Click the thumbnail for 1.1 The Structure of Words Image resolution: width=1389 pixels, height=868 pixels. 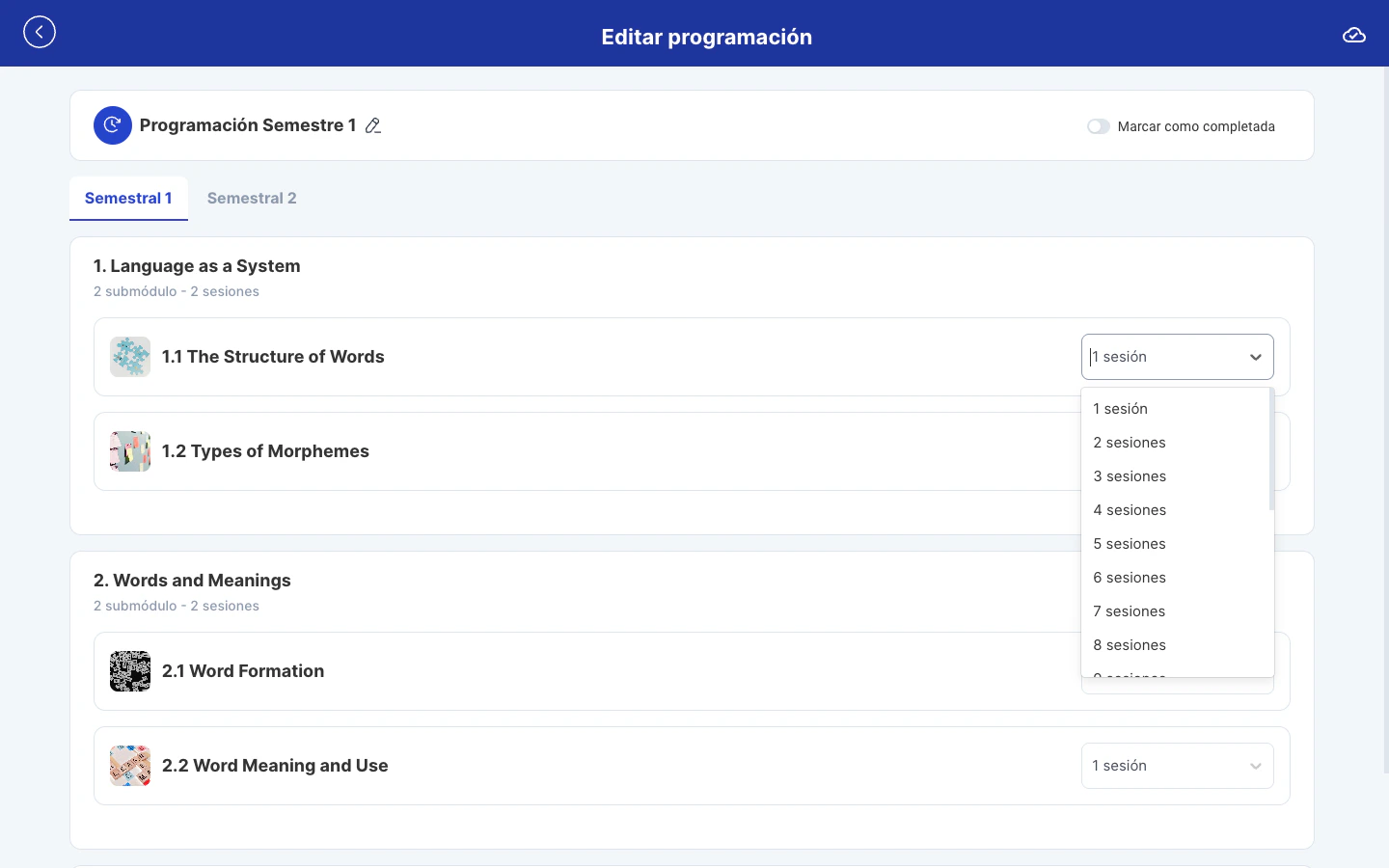(130, 357)
